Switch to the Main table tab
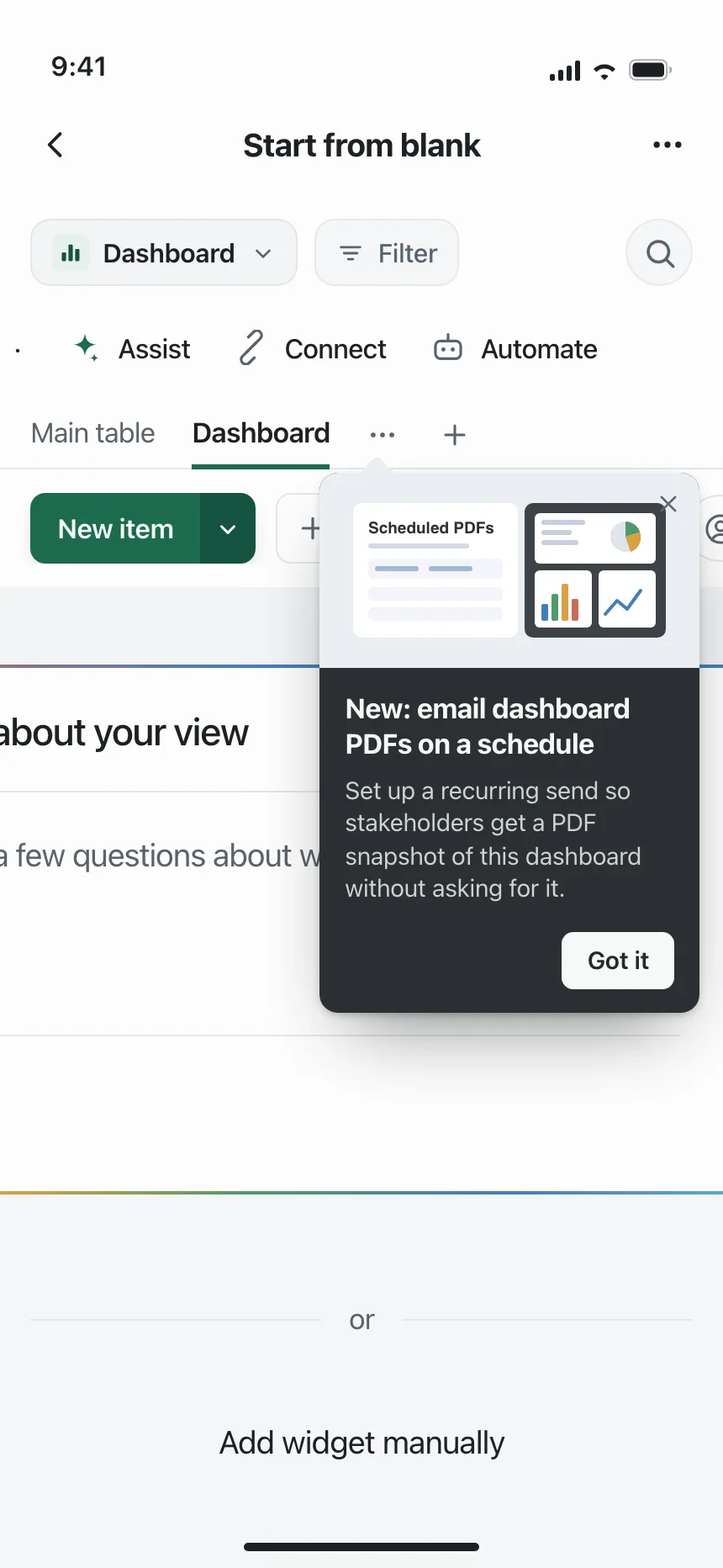The width and height of the screenshot is (723, 1568). pos(93,433)
